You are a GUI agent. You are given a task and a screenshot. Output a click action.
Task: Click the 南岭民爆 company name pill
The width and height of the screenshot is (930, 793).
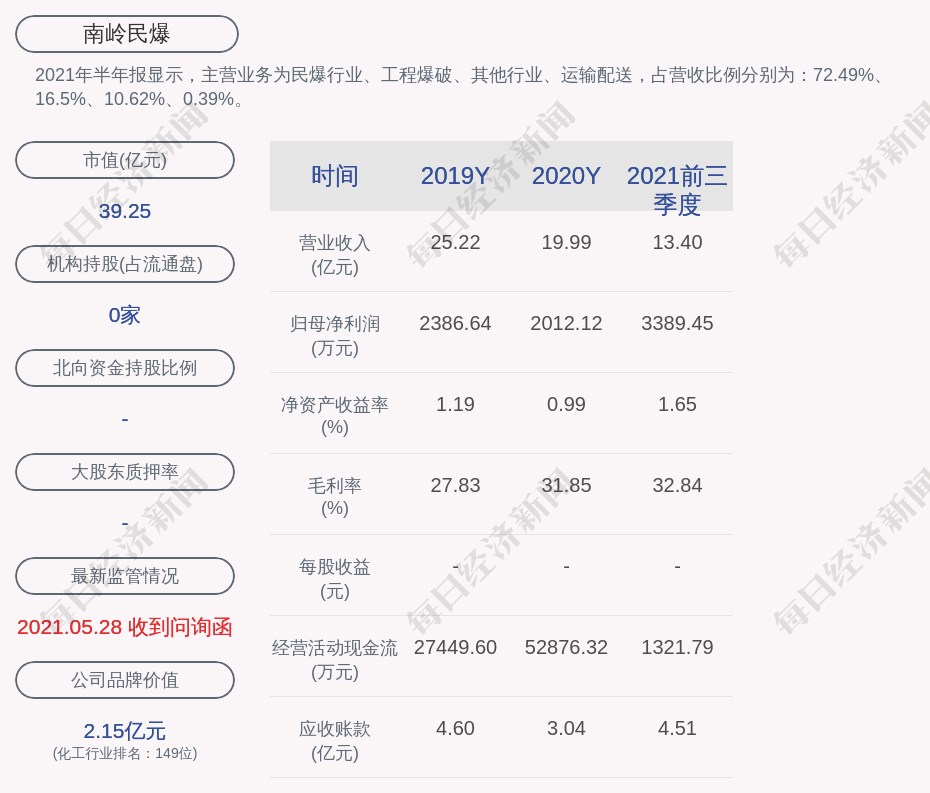[127, 34]
